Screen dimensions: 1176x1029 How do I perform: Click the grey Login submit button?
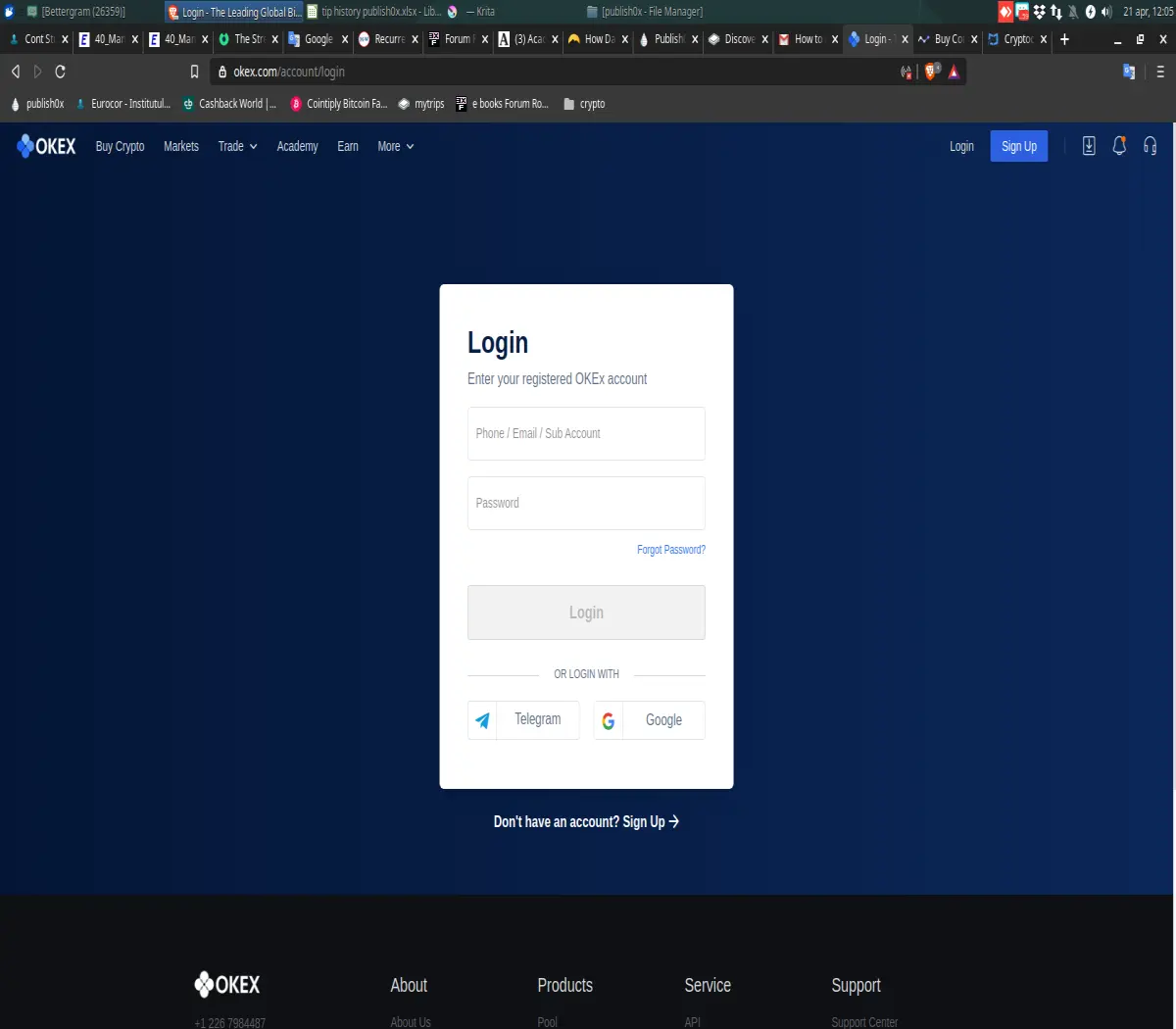(586, 612)
